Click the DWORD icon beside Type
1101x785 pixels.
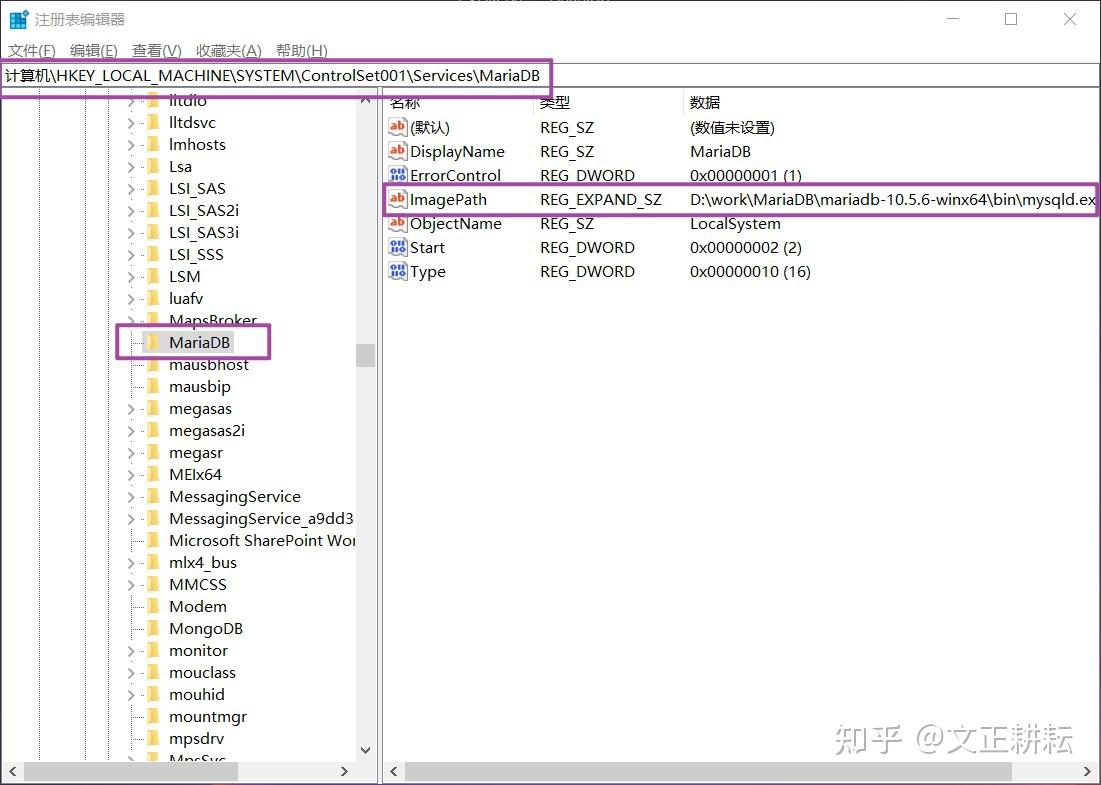(x=397, y=271)
